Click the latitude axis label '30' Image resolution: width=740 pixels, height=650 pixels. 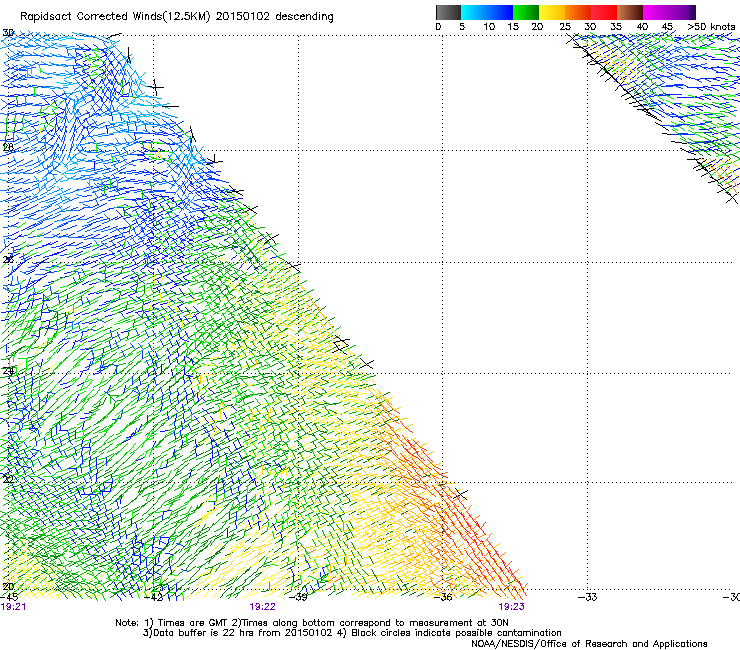[x=8, y=33]
